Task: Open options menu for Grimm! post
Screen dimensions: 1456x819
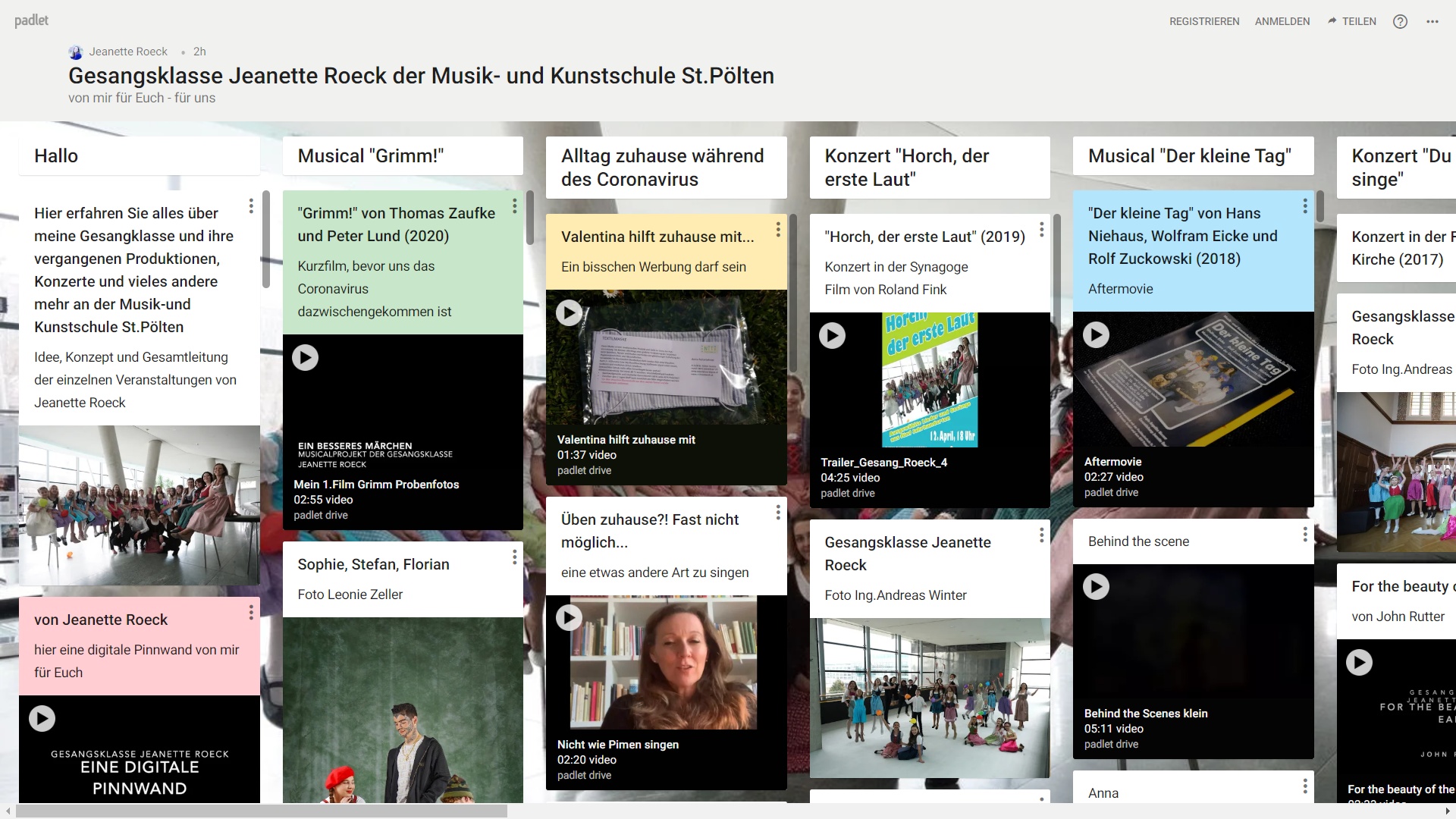Action: (x=514, y=206)
